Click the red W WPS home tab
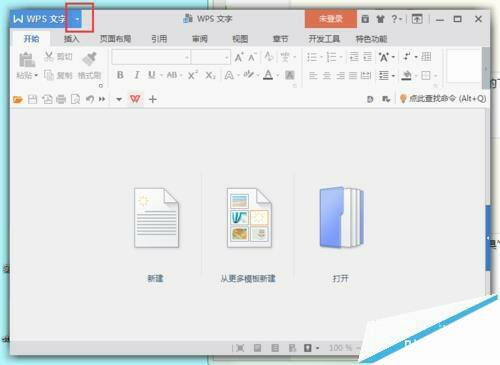The image size is (500, 365). tap(135, 99)
